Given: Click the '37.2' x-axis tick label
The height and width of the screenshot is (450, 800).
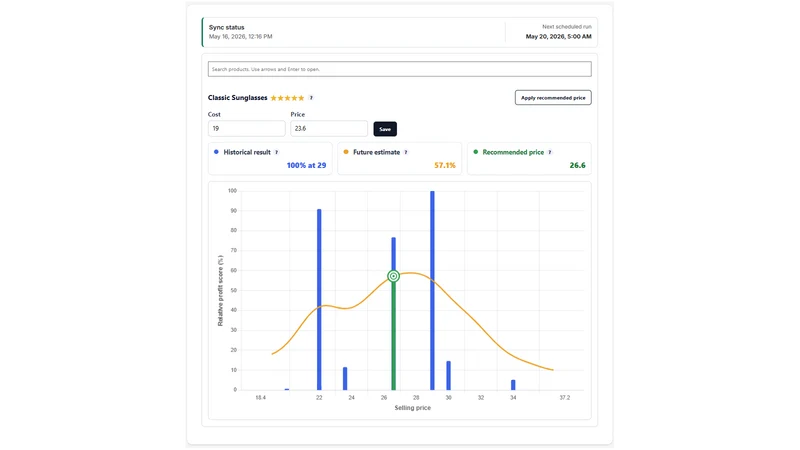Looking at the screenshot, I should coord(564,397).
